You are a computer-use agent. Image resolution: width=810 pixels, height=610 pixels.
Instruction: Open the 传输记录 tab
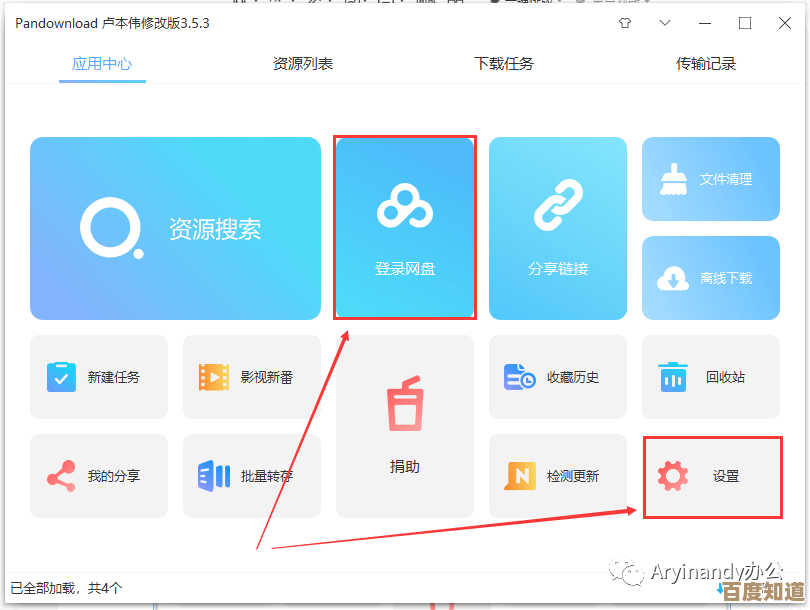coord(706,64)
